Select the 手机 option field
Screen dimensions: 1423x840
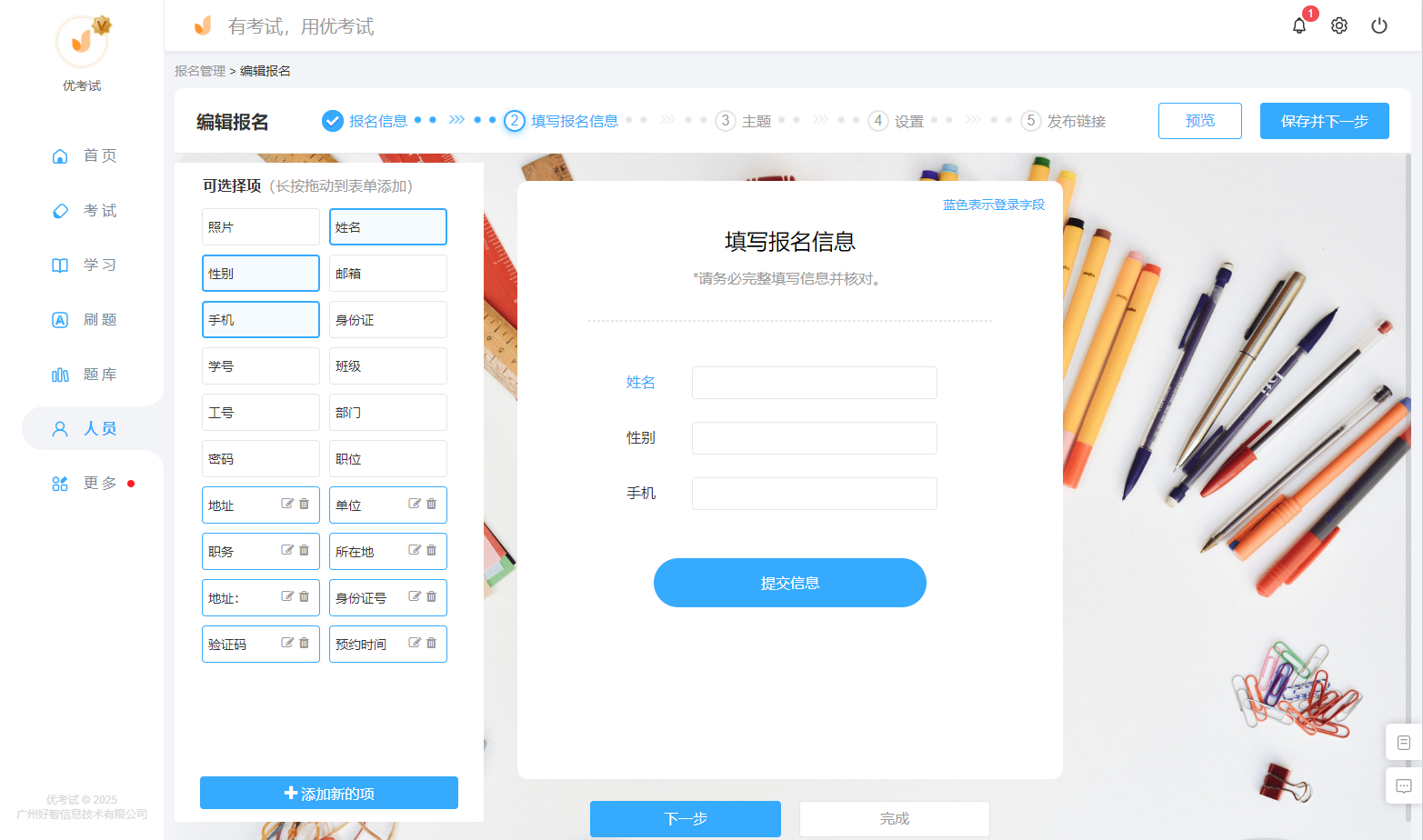[x=261, y=319]
